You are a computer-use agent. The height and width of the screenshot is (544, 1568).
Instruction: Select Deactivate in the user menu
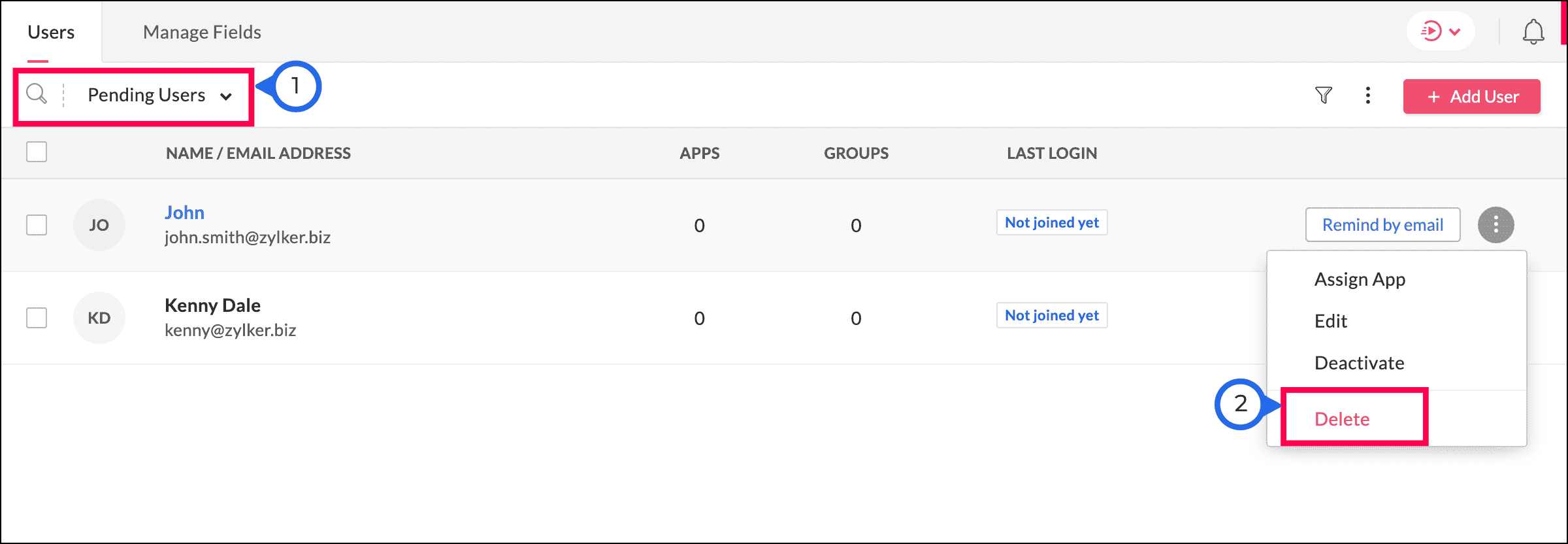(x=1359, y=363)
